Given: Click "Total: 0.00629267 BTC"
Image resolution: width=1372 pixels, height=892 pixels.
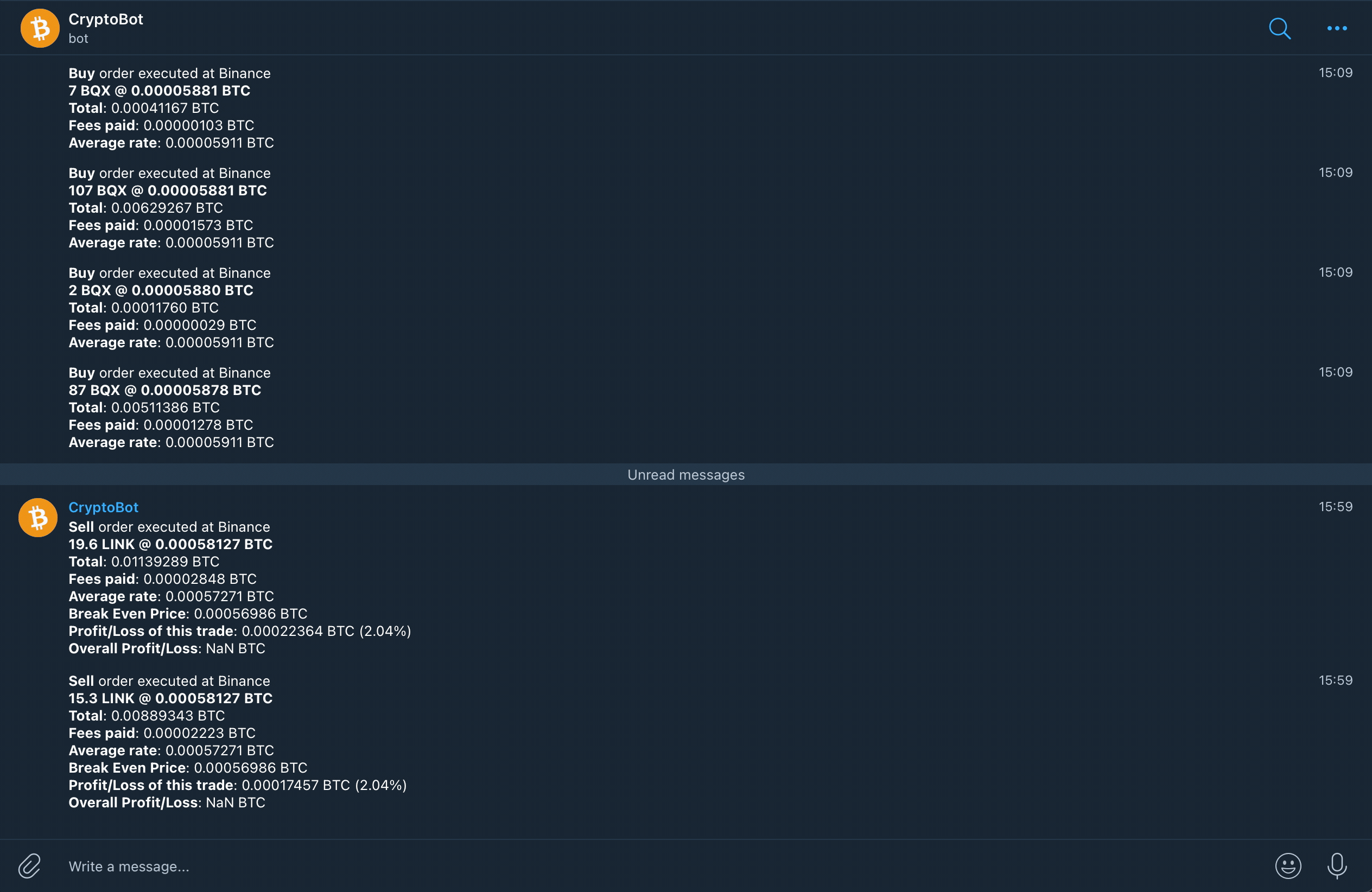Looking at the screenshot, I should pyautogui.click(x=146, y=207).
